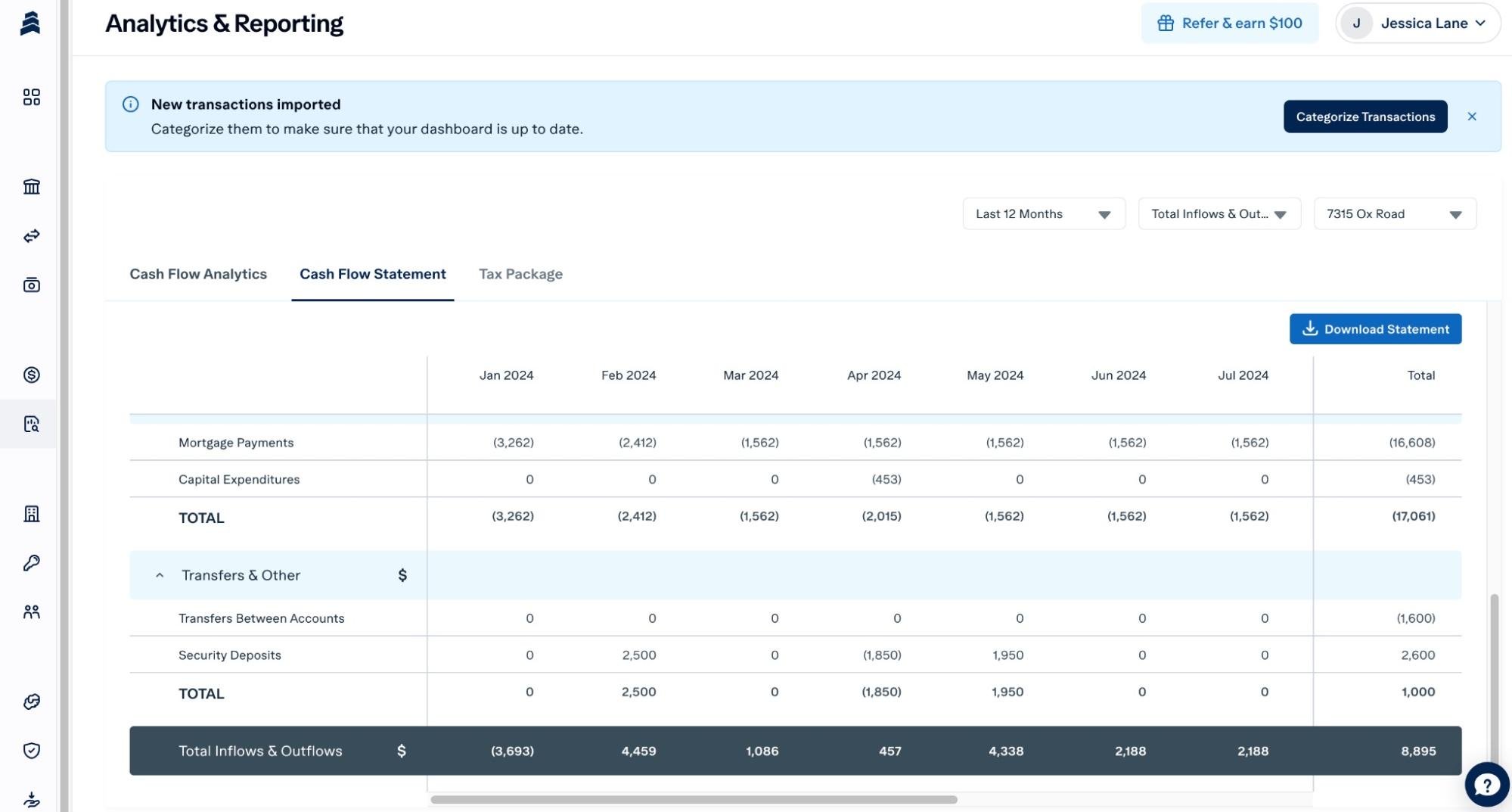This screenshot has height=812, width=1512.
Task: Click the Transfers Between Accounts row label
Action: click(x=261, y=618)
